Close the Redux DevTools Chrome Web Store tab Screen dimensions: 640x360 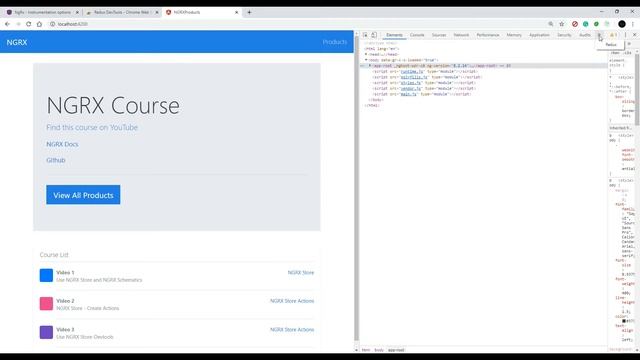point(157,12)
